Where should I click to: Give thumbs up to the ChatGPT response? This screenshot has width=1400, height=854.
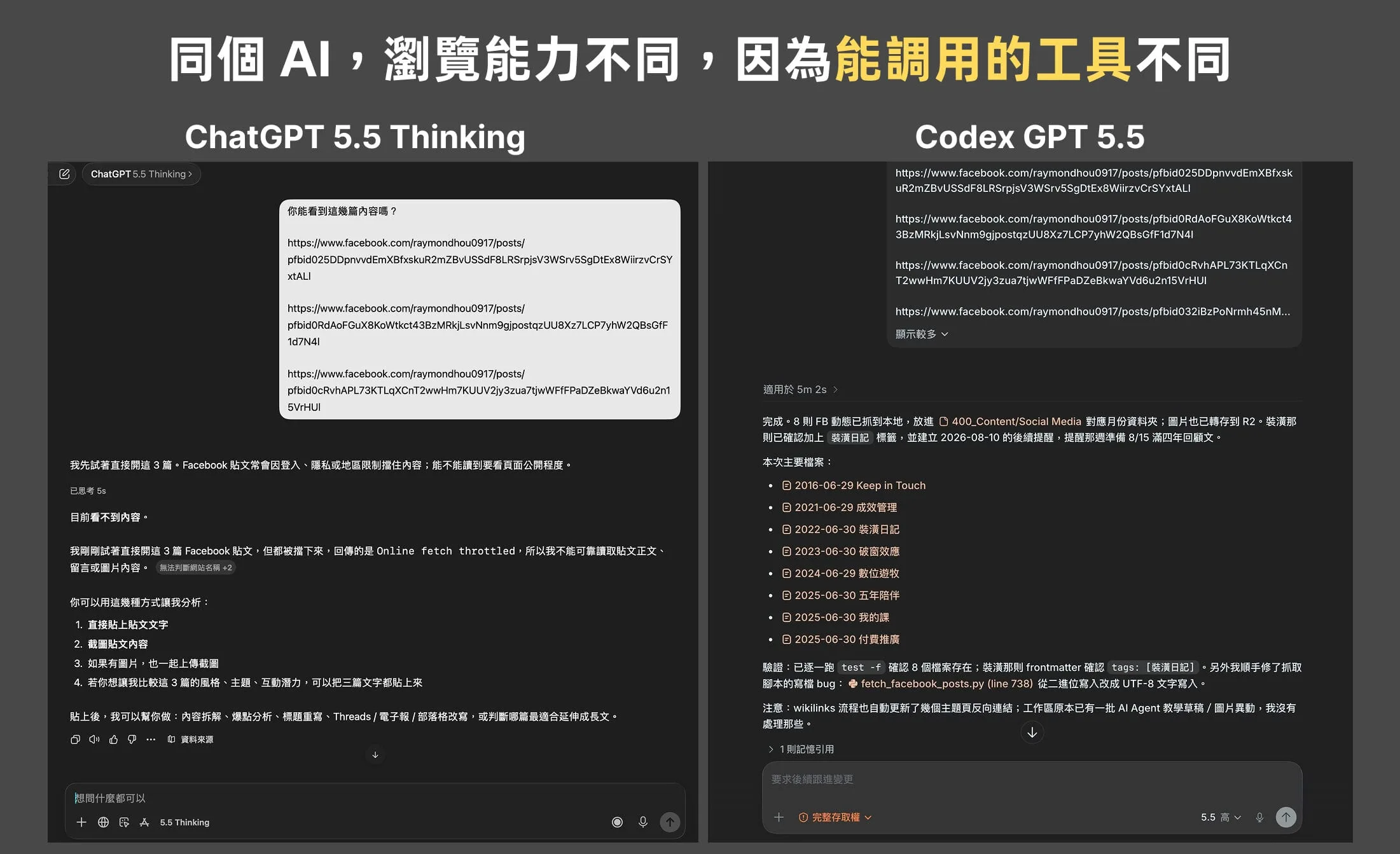tap(113, 740)
